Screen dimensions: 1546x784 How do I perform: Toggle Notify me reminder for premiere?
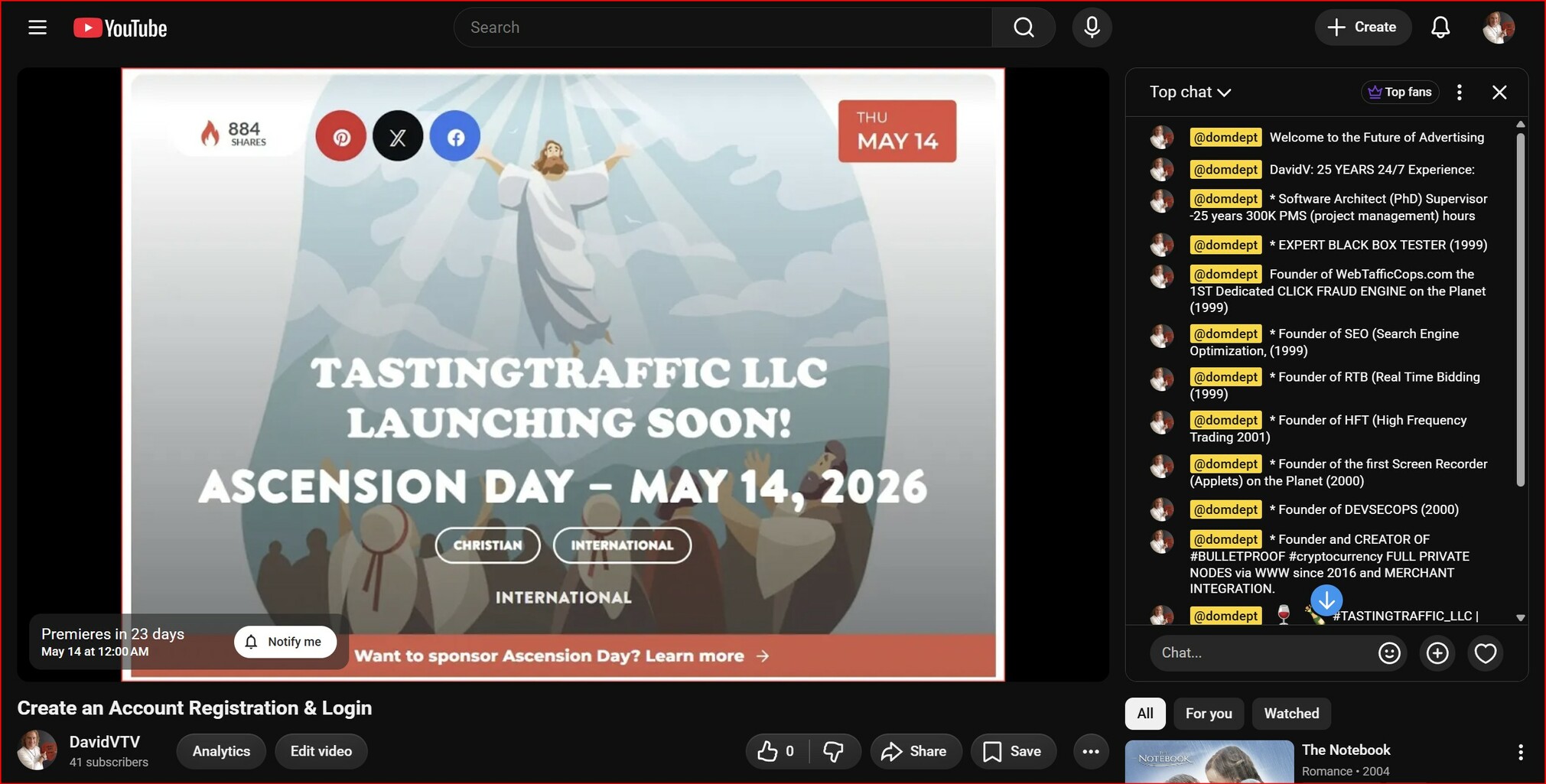coord(285,642)
